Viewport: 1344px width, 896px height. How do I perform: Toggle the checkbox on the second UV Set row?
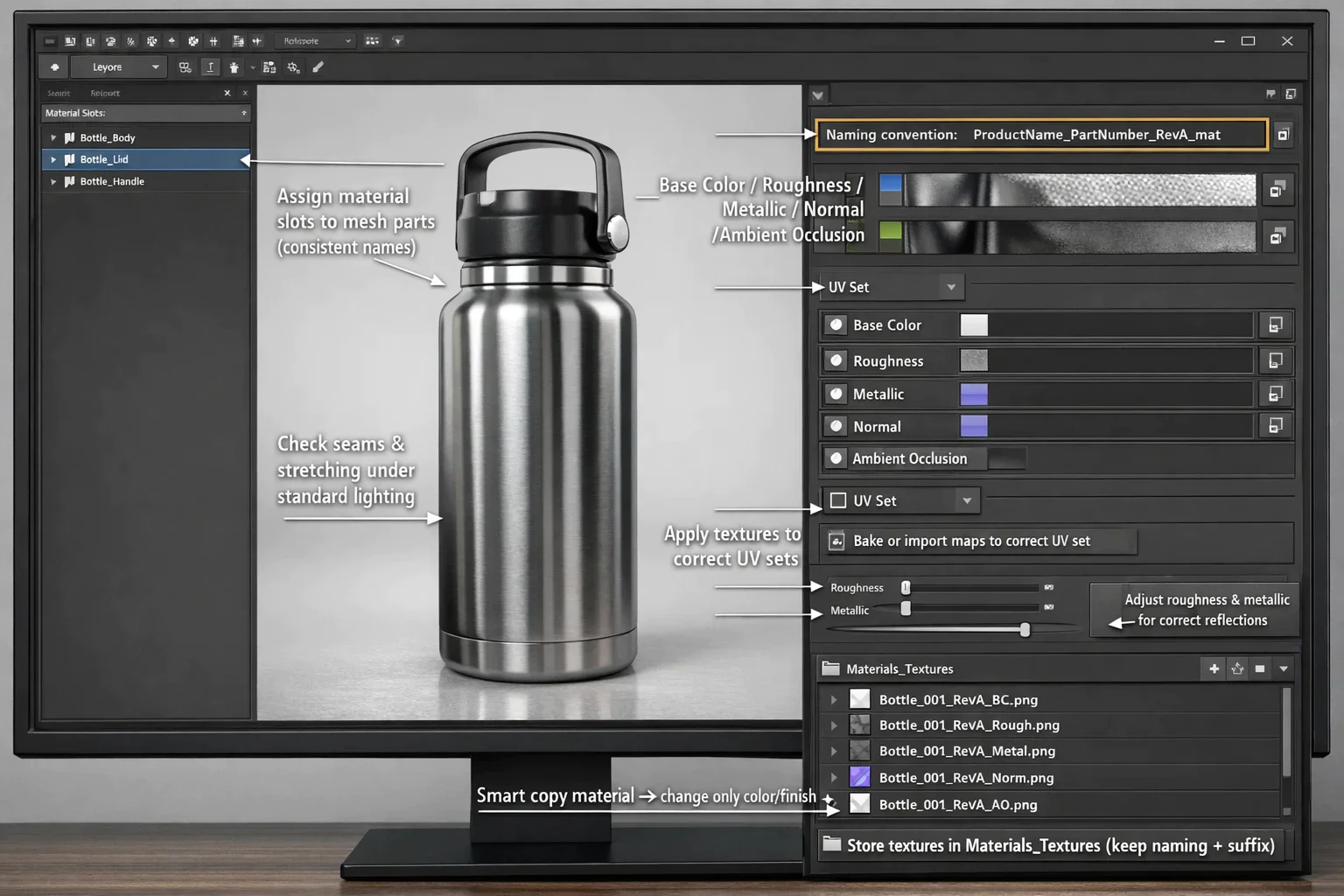(x=838, y=500)
